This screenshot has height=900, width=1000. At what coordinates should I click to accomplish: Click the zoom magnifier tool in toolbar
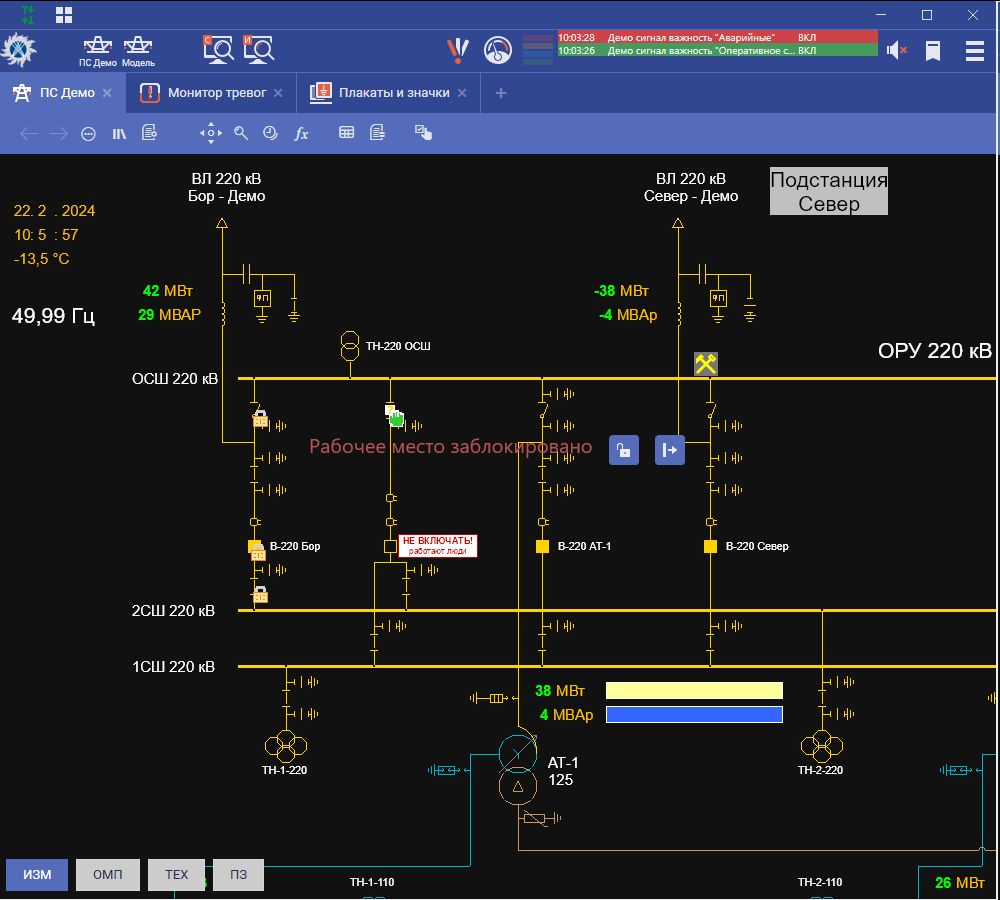coord(241,133)
